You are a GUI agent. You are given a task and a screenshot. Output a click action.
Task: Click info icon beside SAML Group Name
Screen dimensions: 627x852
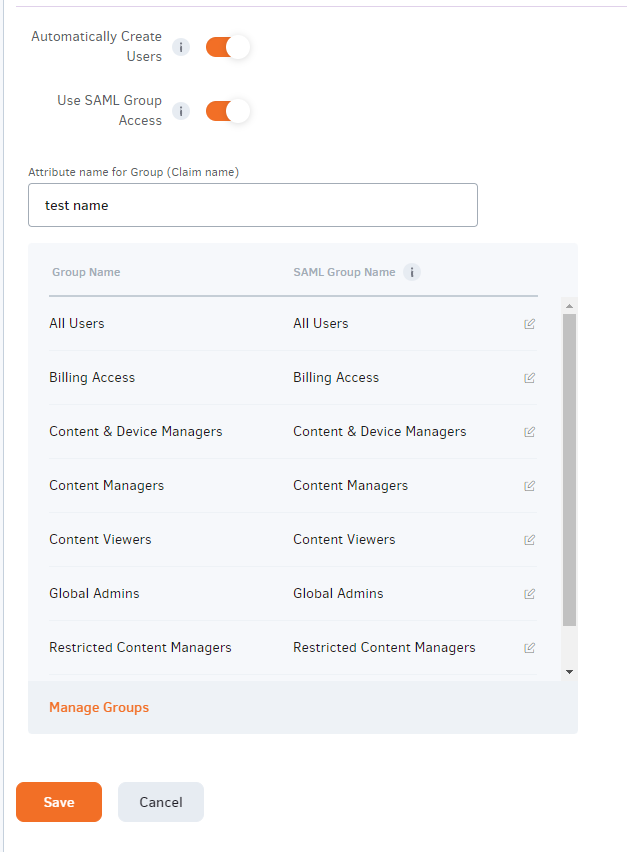412,272
